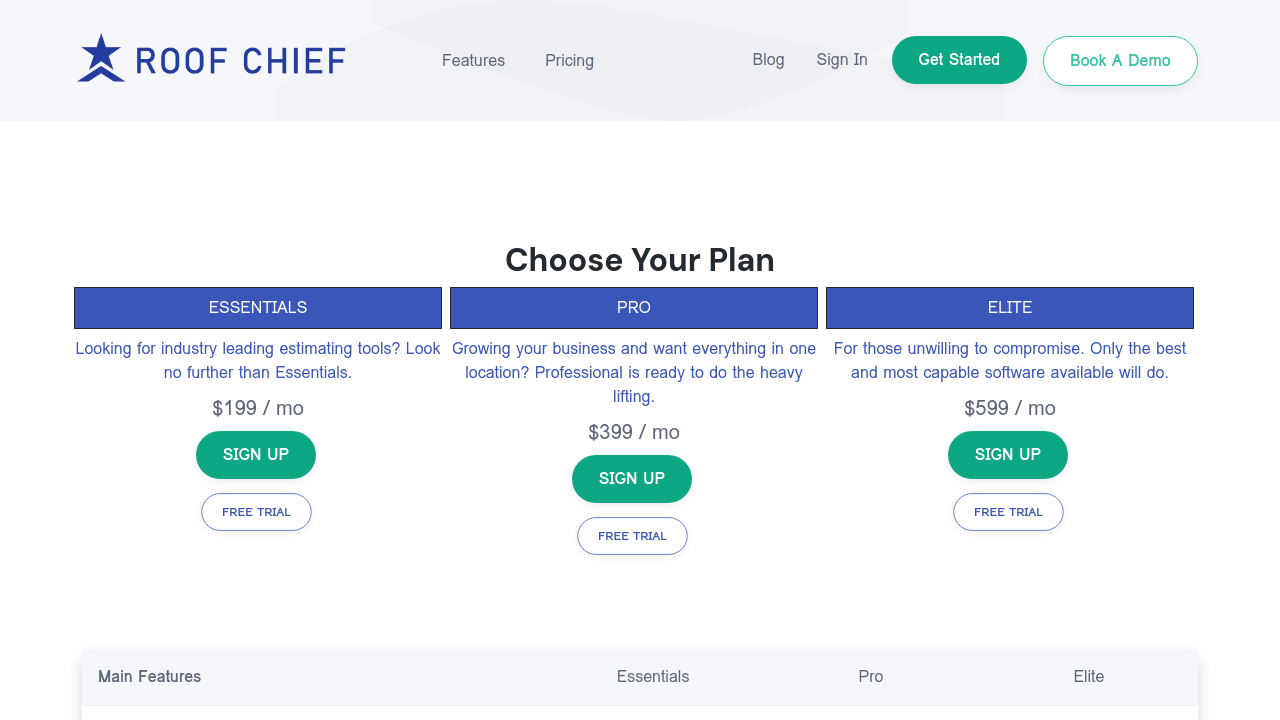
Task: Start the Elite free trial
Action: (x=1008, y=512)
